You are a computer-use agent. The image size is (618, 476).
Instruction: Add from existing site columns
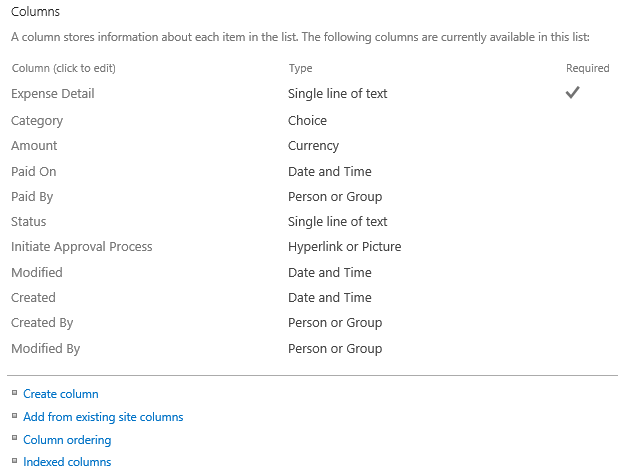103,417
